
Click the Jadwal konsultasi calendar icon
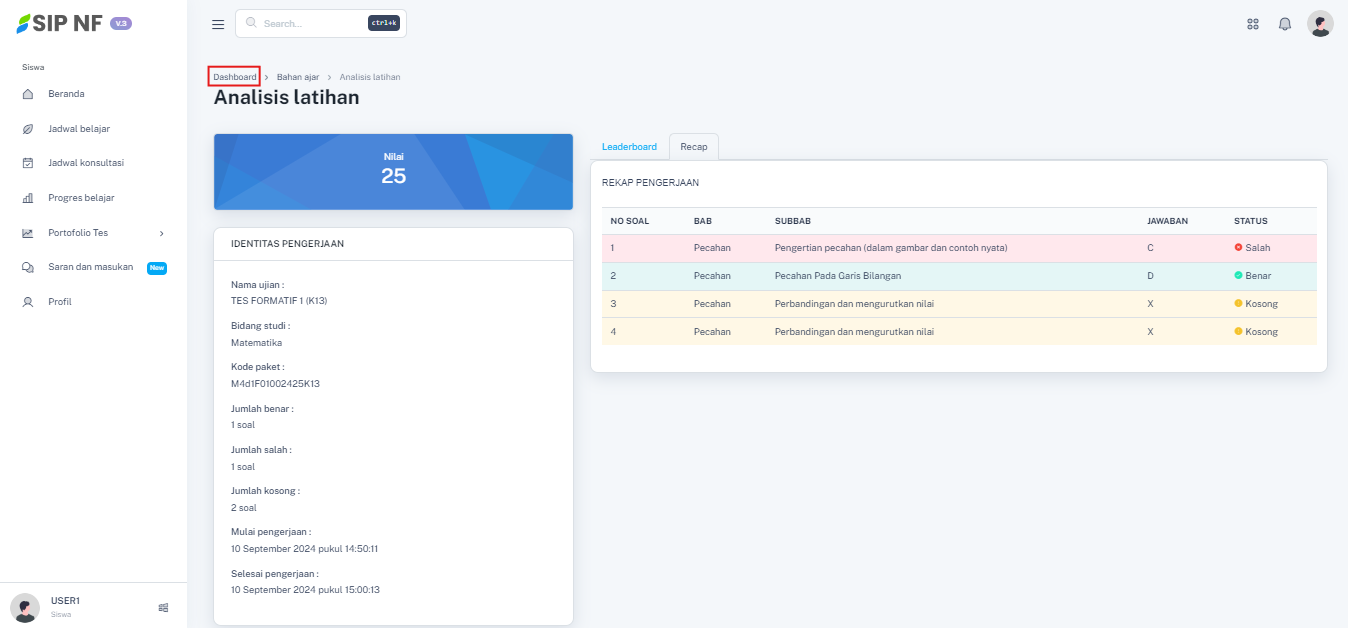[x=28, y=163]
